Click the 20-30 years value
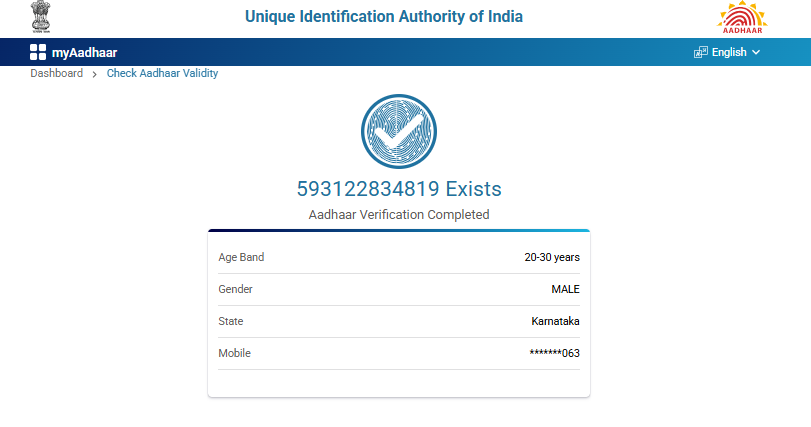 pyautogui.click(x=552, y=257)
